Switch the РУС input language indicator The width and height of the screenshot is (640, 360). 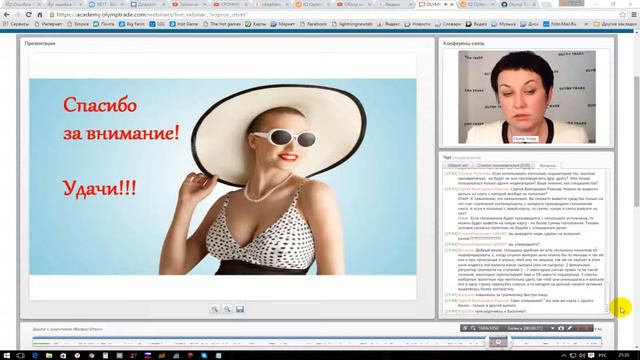click(603, 356)
